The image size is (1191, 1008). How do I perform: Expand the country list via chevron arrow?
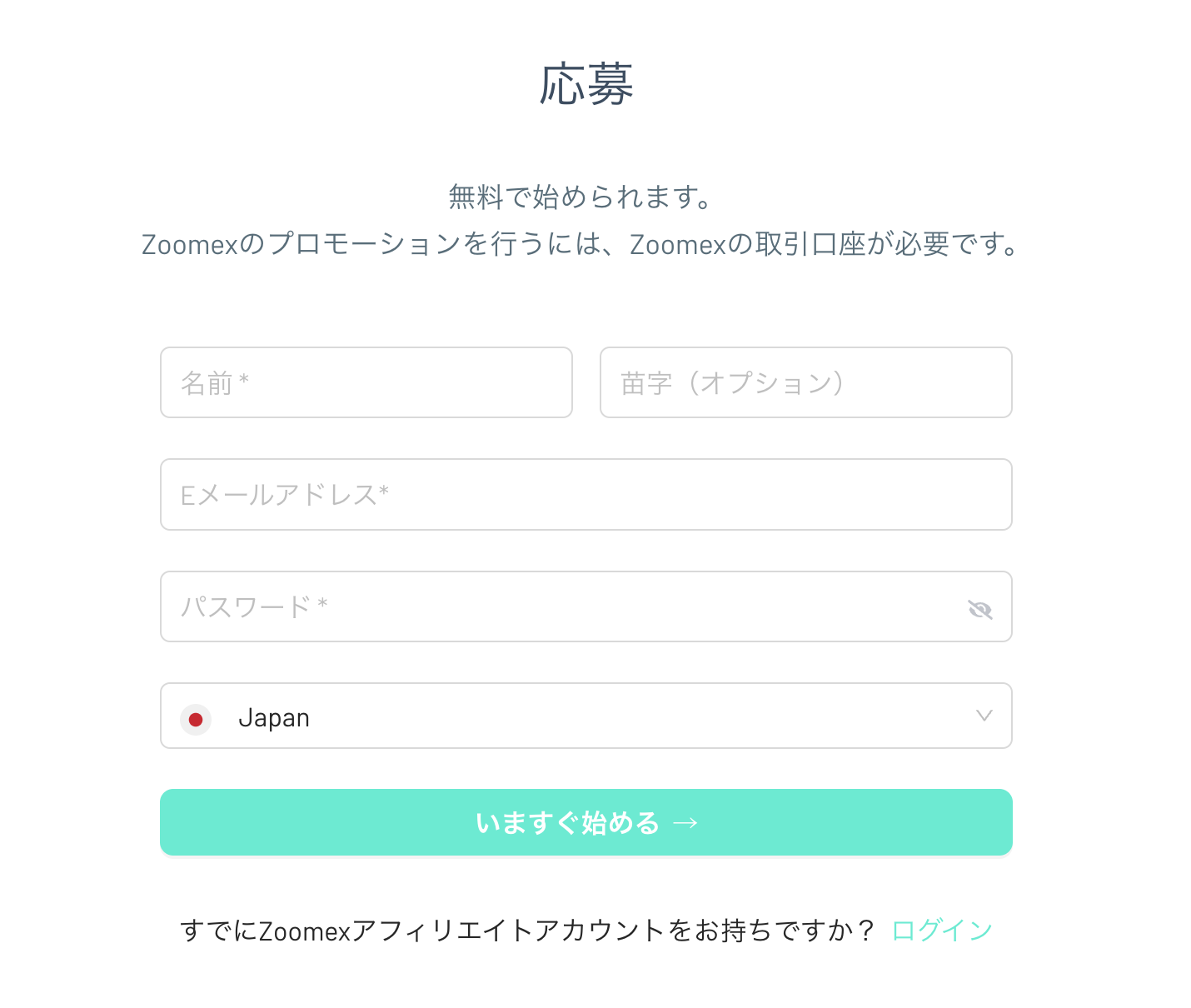tap(984, 716)
